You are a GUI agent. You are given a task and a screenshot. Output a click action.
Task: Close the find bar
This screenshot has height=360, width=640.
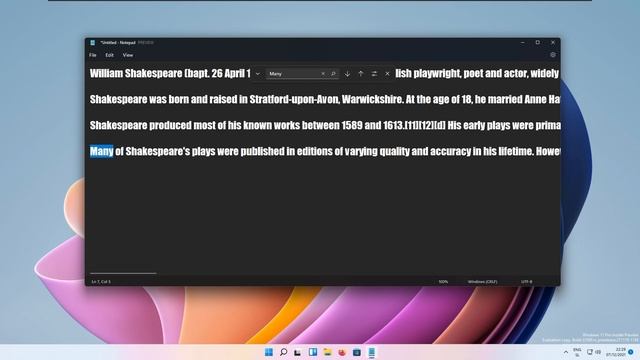coord(387,74)
